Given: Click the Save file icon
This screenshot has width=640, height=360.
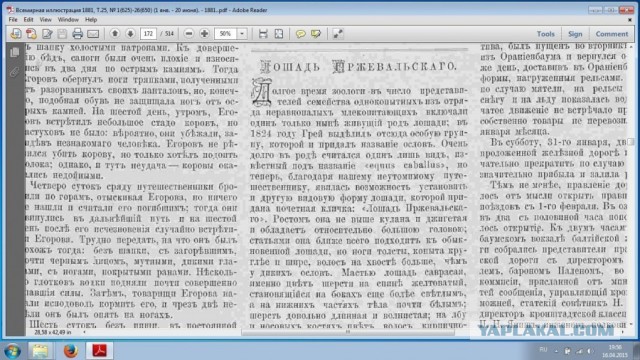Looking at the screenshot, I should click(62, 34).
